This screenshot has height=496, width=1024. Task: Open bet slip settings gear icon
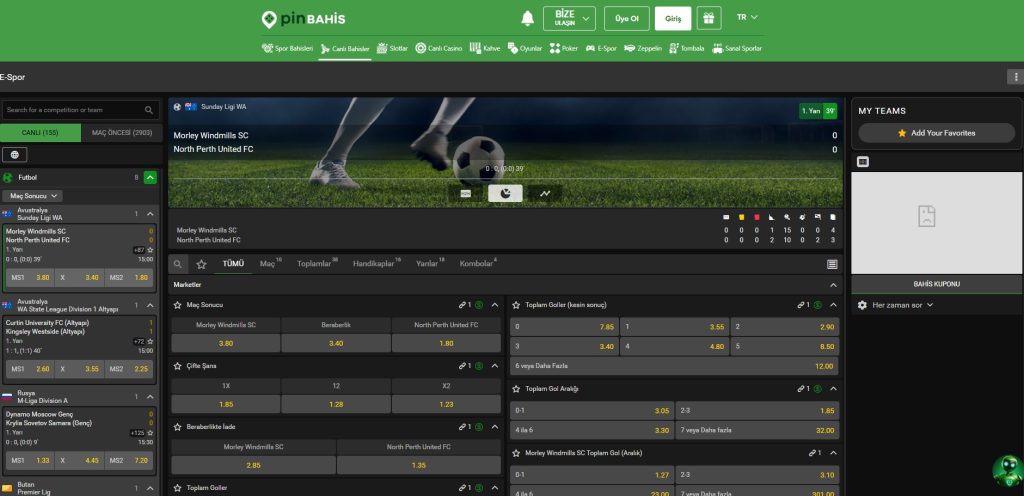coord(862,304)
